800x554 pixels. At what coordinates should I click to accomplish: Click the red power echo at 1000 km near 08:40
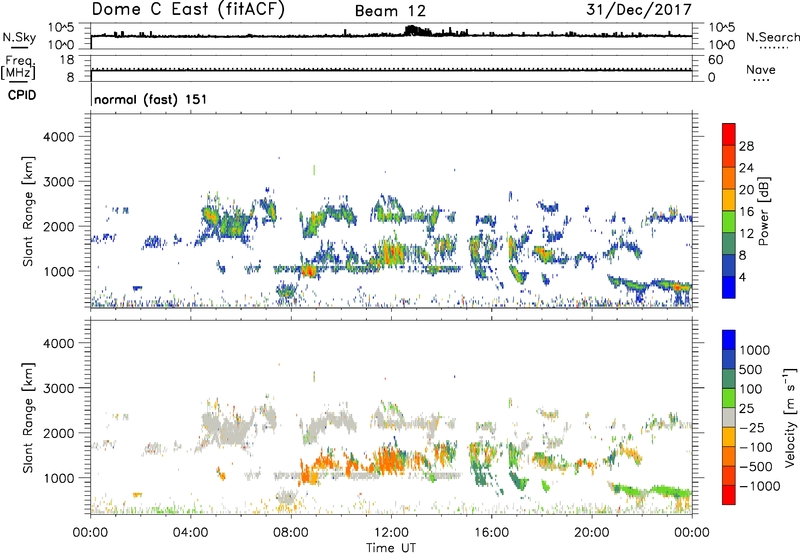point(309,271)
